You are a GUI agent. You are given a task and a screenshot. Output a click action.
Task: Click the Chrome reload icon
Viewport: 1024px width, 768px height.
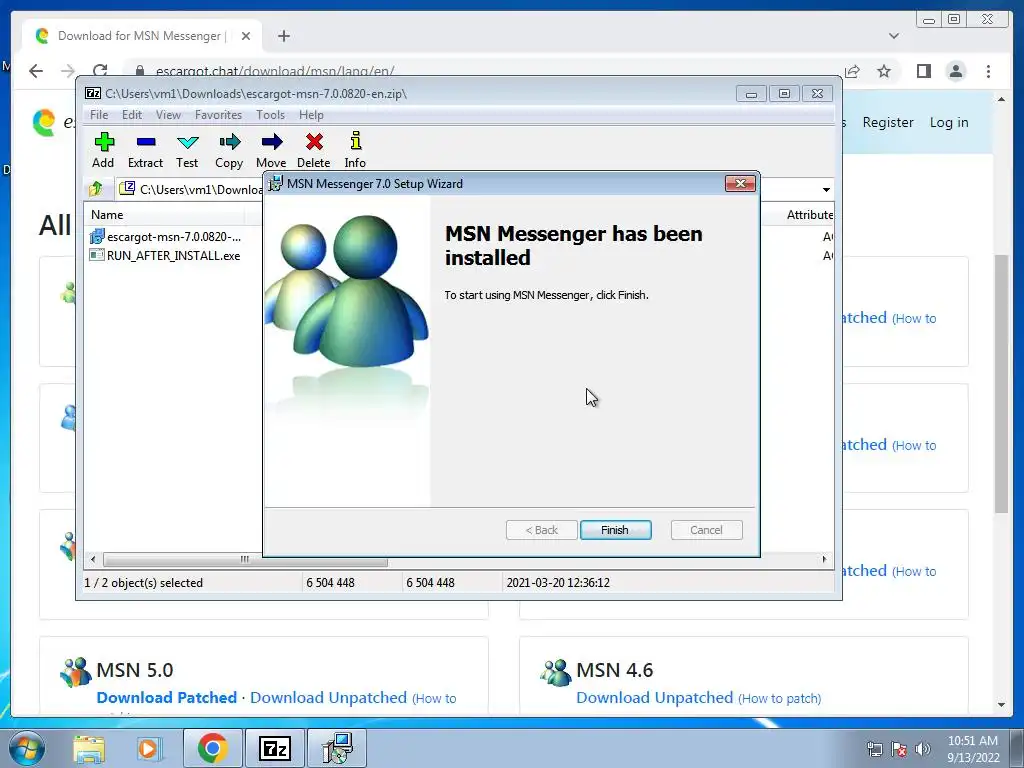coord(100,71)
